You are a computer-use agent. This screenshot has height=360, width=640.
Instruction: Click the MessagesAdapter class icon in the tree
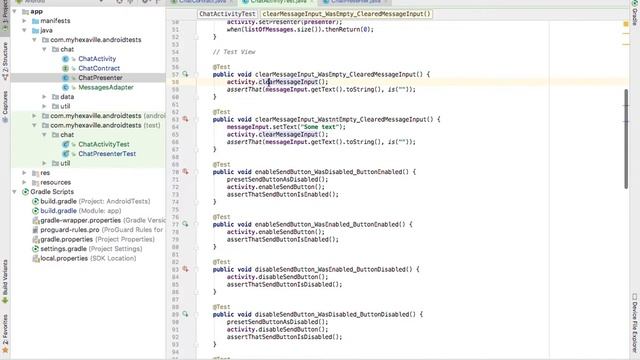pyautogui.click(x=65, y=87)
